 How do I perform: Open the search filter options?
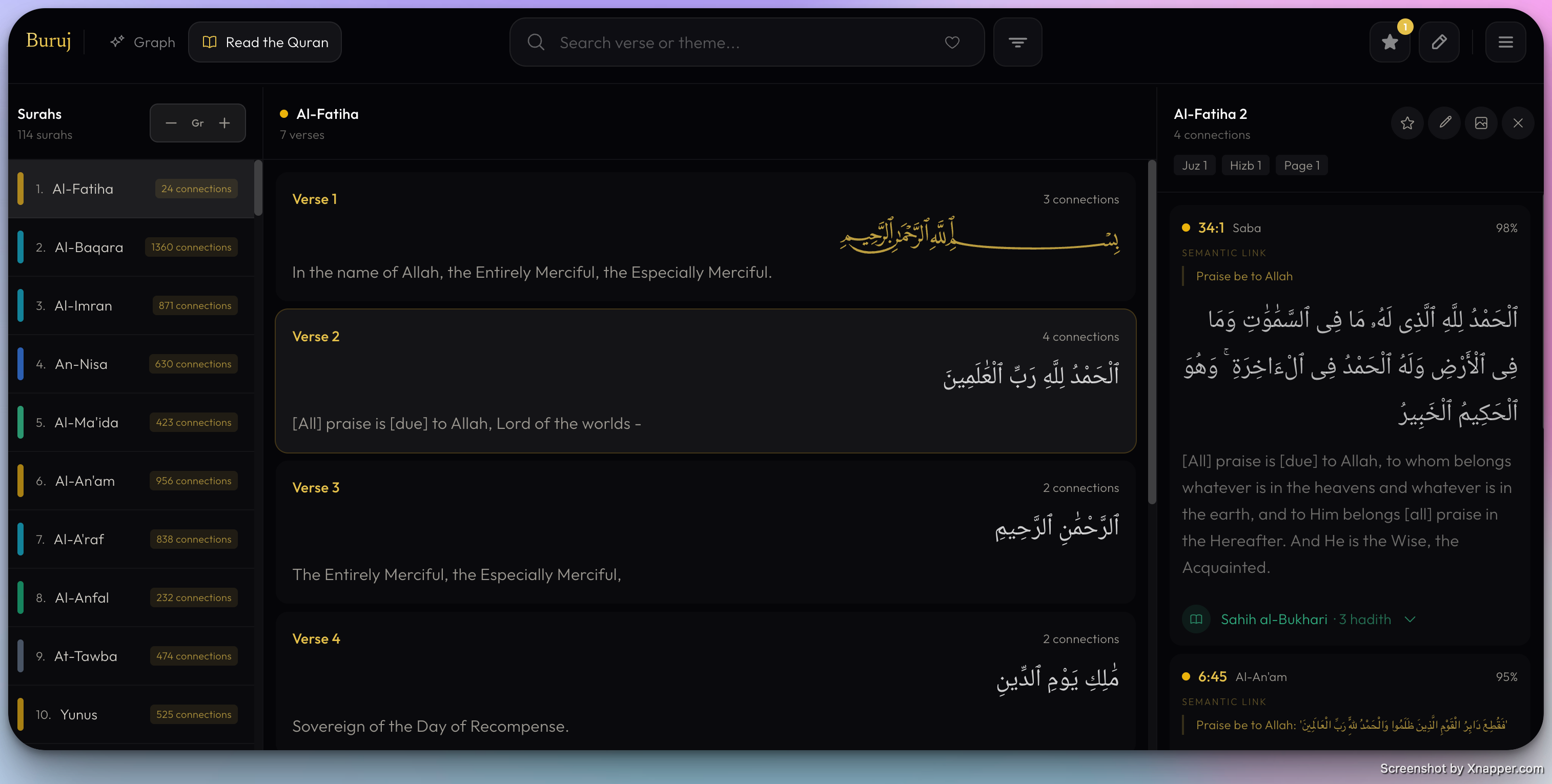pyautogui.click(x=1017, y=42)
